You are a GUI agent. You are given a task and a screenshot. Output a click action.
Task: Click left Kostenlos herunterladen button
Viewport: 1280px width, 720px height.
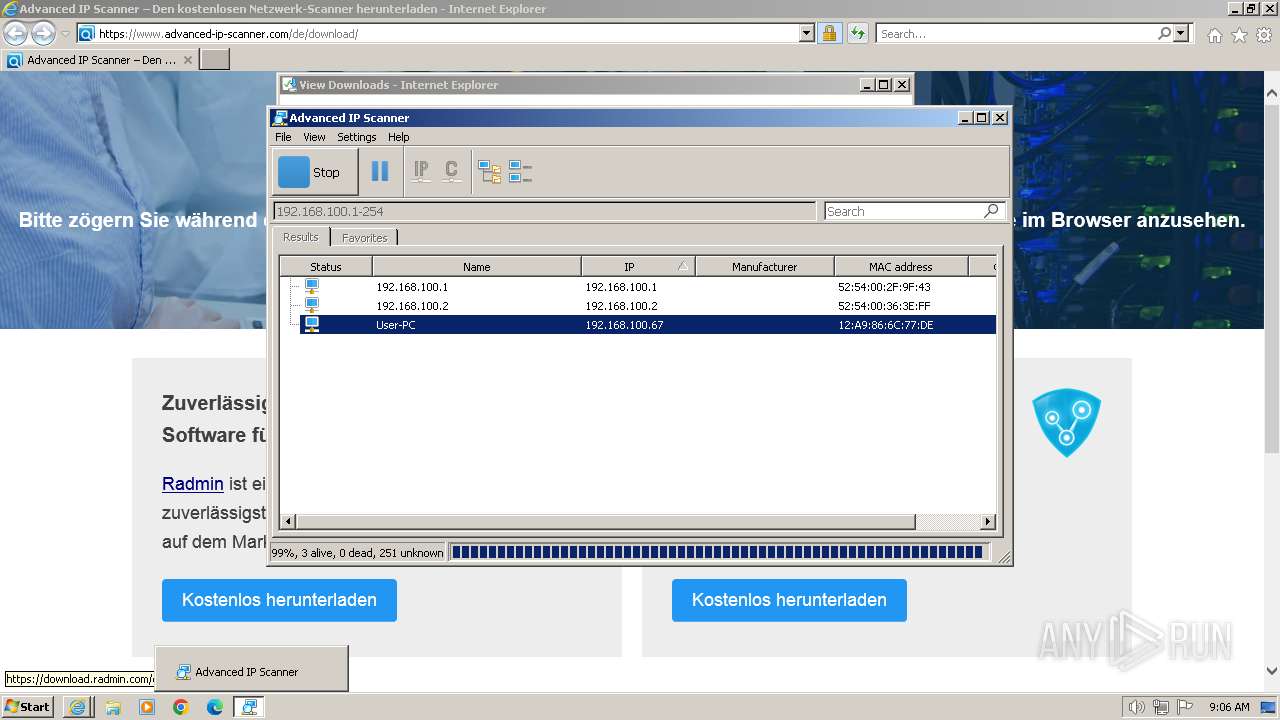tap(279, 600)
